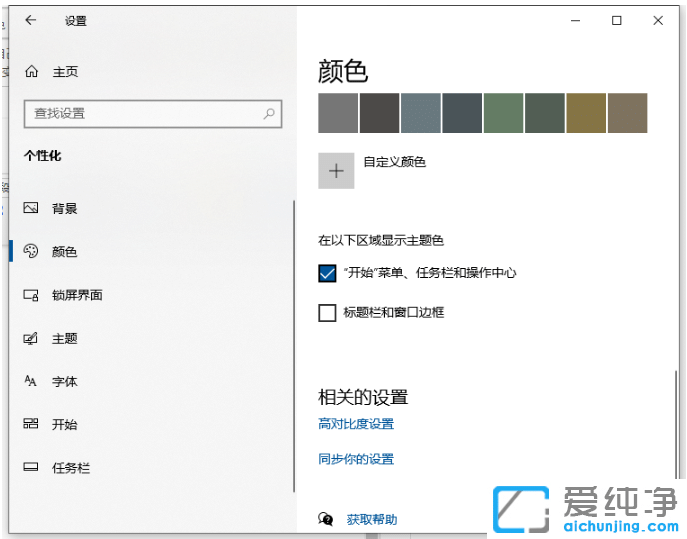Click the search magnifier icon
Viewport: 687px width, 539px height.
pos(269,114)
